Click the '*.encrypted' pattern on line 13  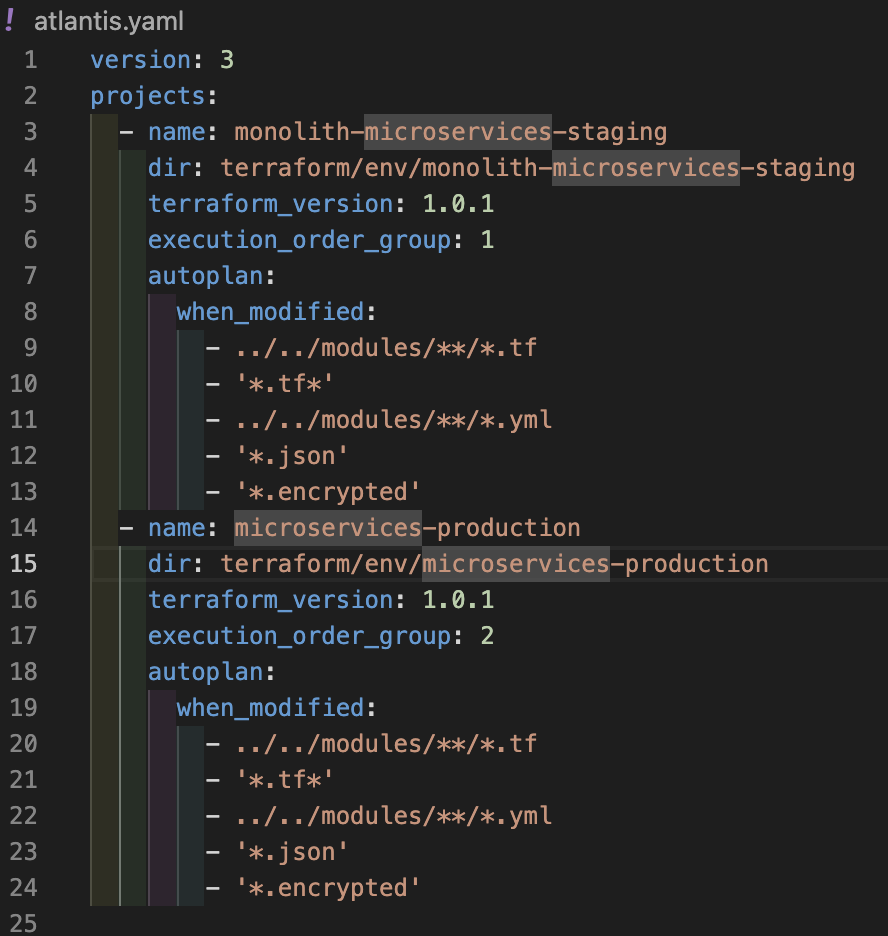pyautogui.click(x=328, y=492)
